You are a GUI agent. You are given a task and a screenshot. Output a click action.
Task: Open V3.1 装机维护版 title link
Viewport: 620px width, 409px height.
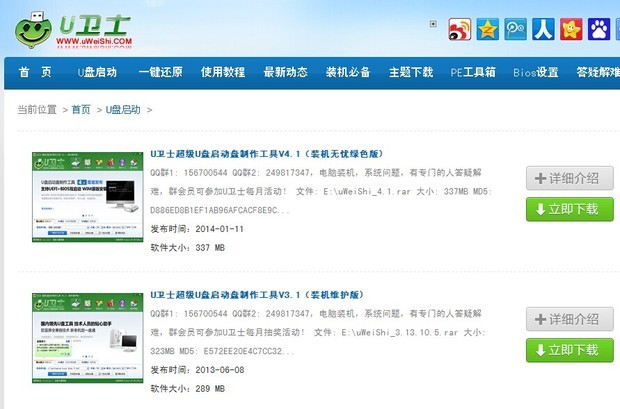(x=257, y=295)
